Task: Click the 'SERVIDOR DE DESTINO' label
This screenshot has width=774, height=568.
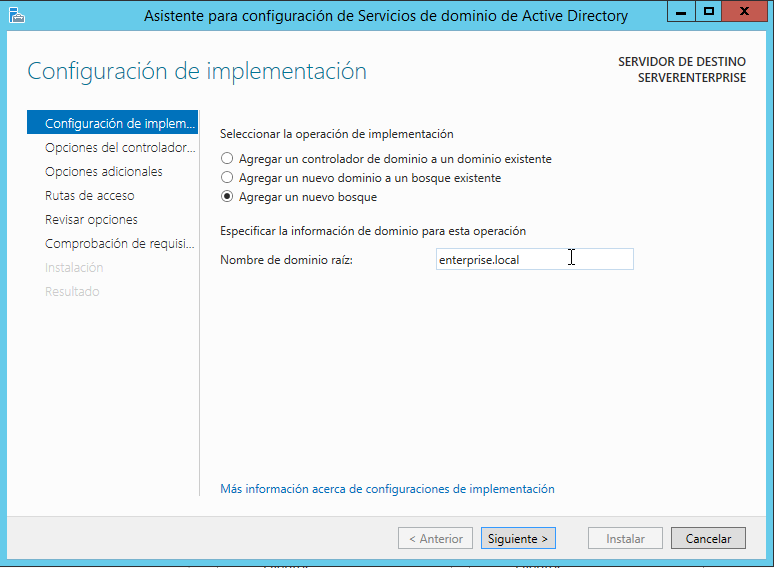Action: point(682,62)
